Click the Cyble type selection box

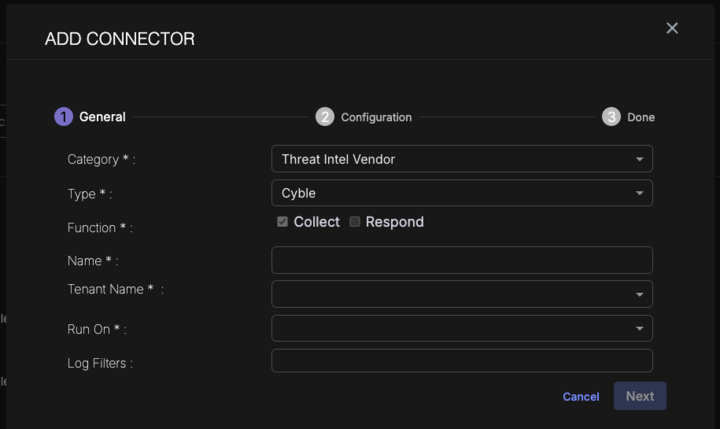point(450,193)
